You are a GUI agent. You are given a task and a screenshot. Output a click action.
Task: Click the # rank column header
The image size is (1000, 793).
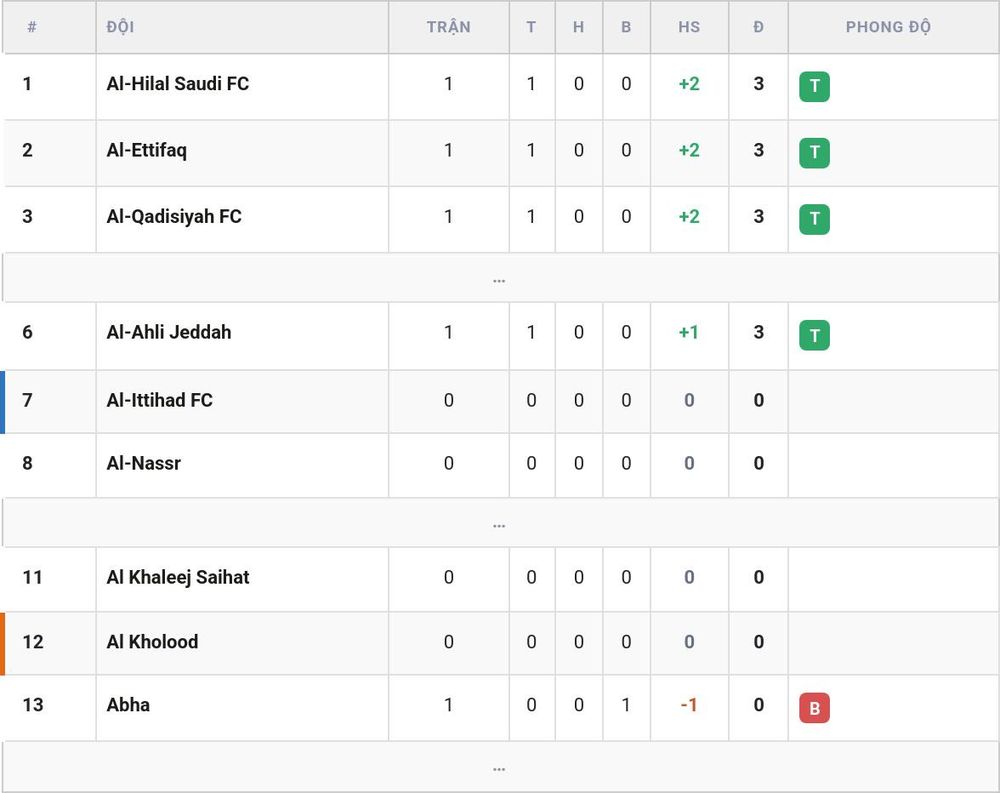coord(32,27)
